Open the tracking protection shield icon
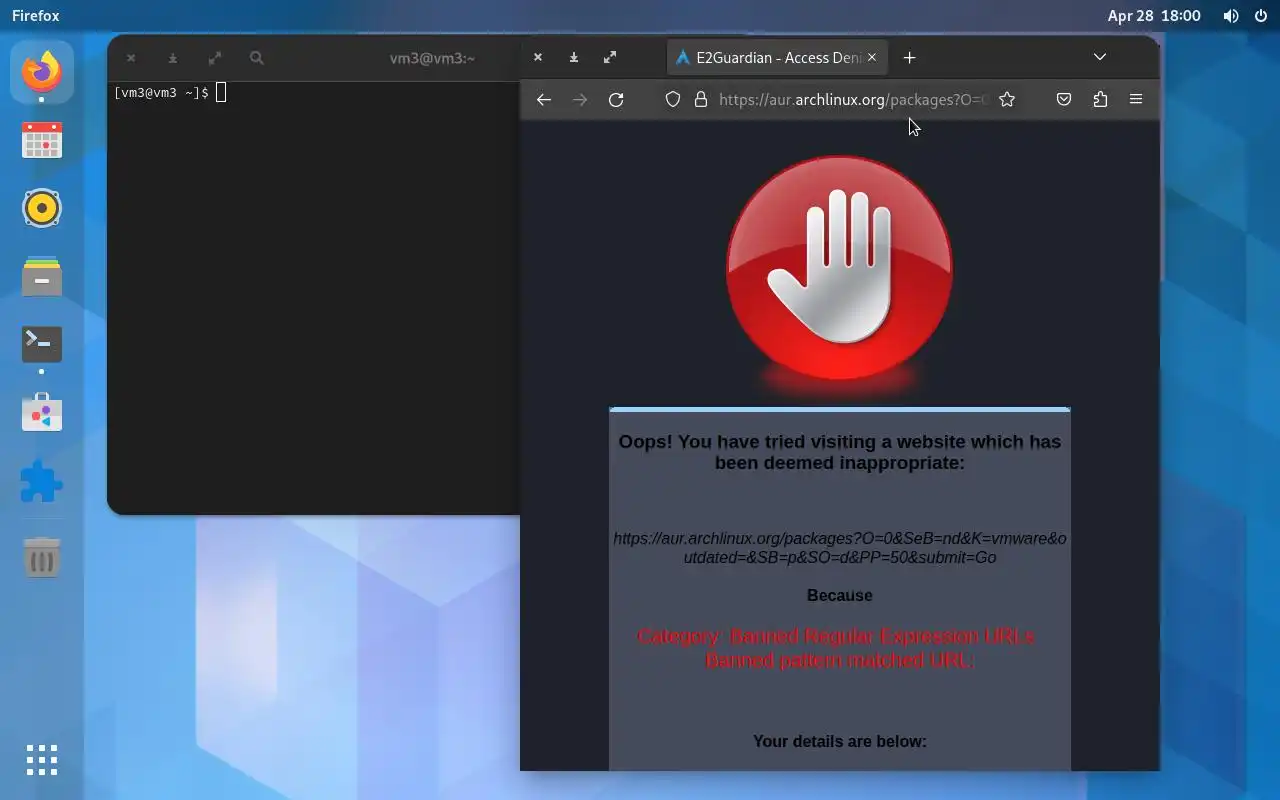The width and height of the screenshot is (1280, 800). [x=673, y=99]
